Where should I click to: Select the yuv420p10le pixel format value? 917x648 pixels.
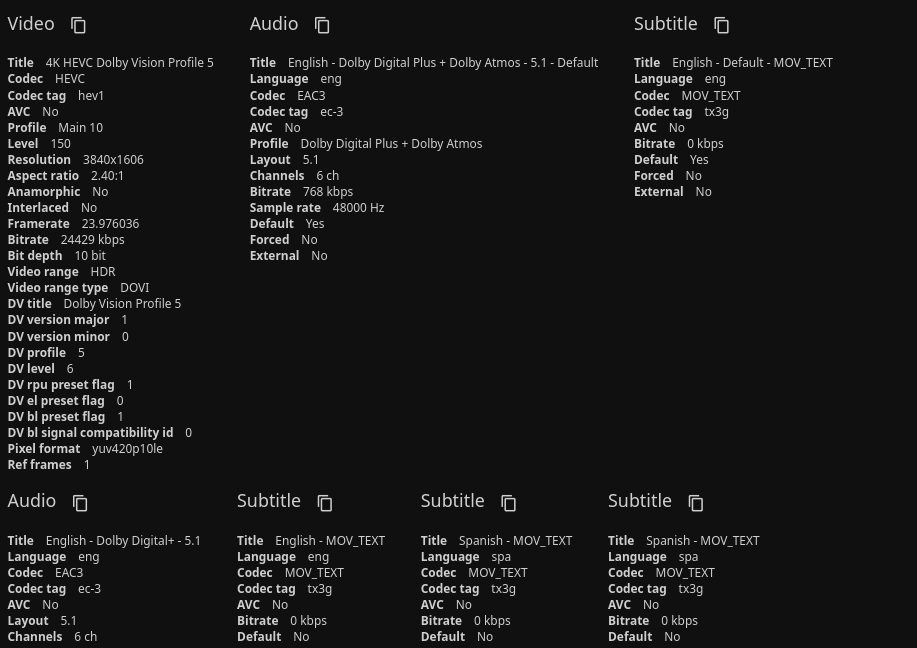click(127, 449)
